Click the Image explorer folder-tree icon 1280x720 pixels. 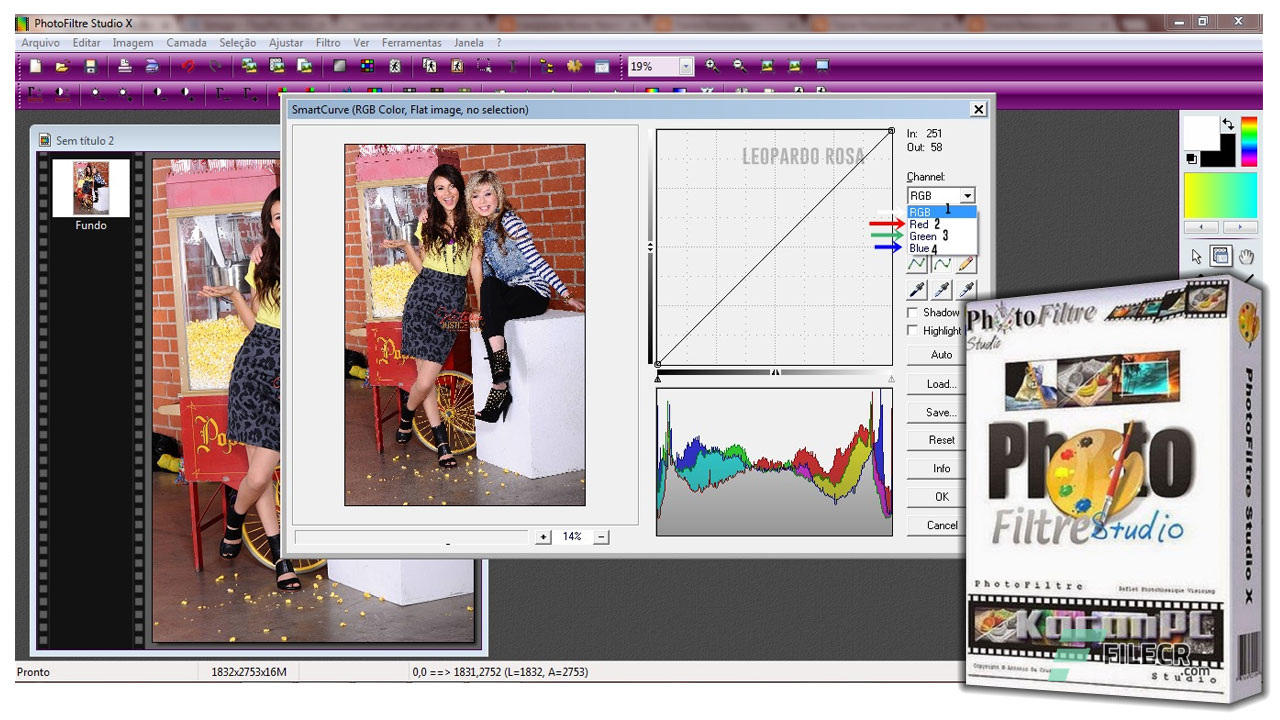click(546, 67)
